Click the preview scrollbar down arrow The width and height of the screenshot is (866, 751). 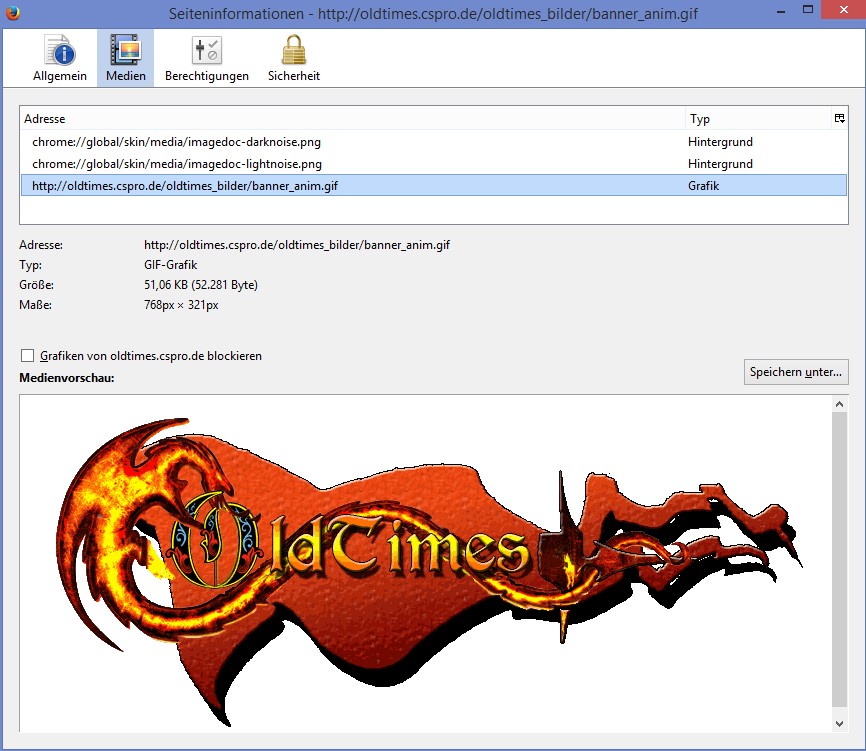point(839,723)
